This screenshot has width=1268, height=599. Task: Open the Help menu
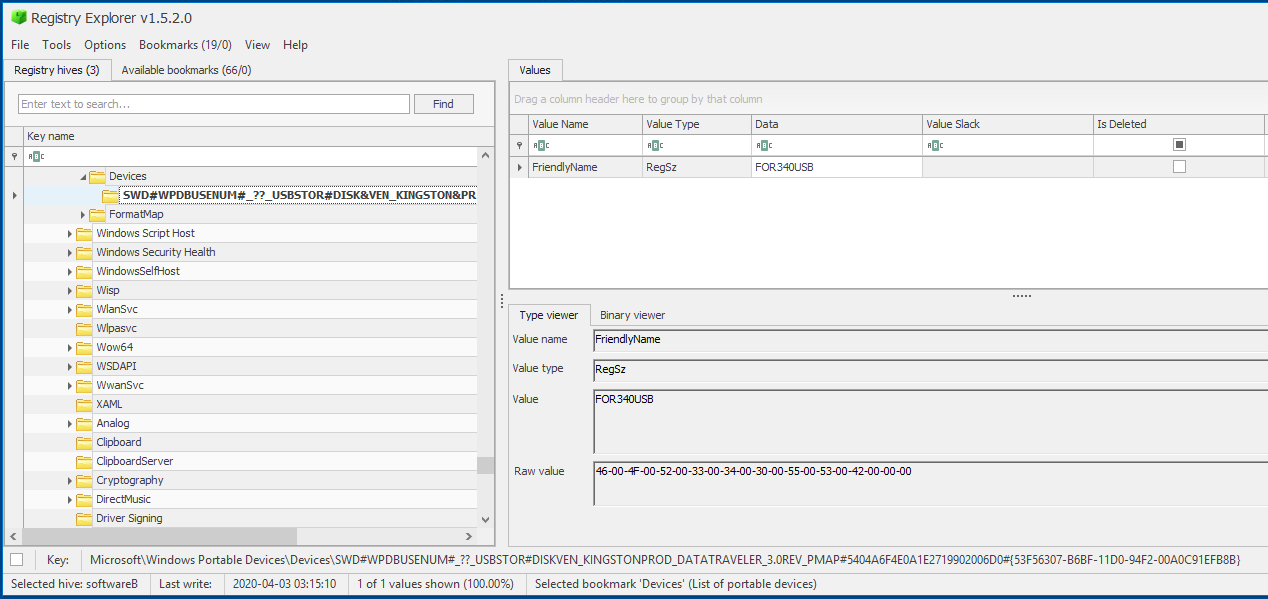pos(295,45)
